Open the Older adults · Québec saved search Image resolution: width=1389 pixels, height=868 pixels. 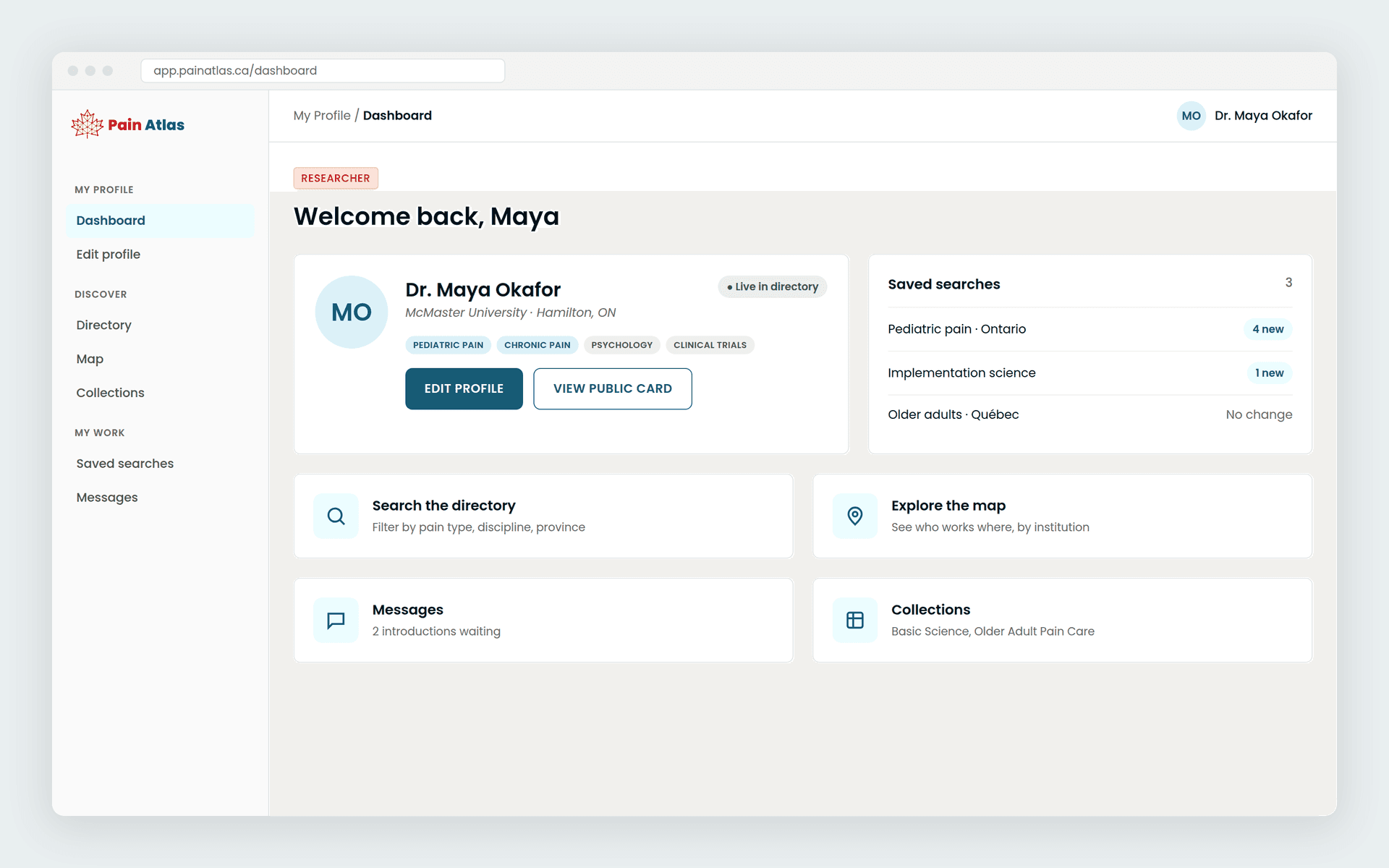click(1090, 414)
